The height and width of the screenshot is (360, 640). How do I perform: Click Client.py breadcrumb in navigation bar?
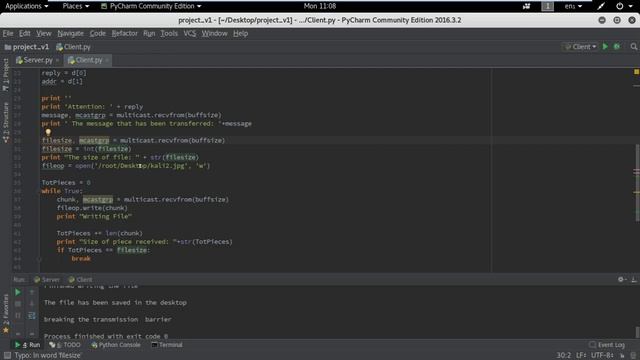click(73, 47)
